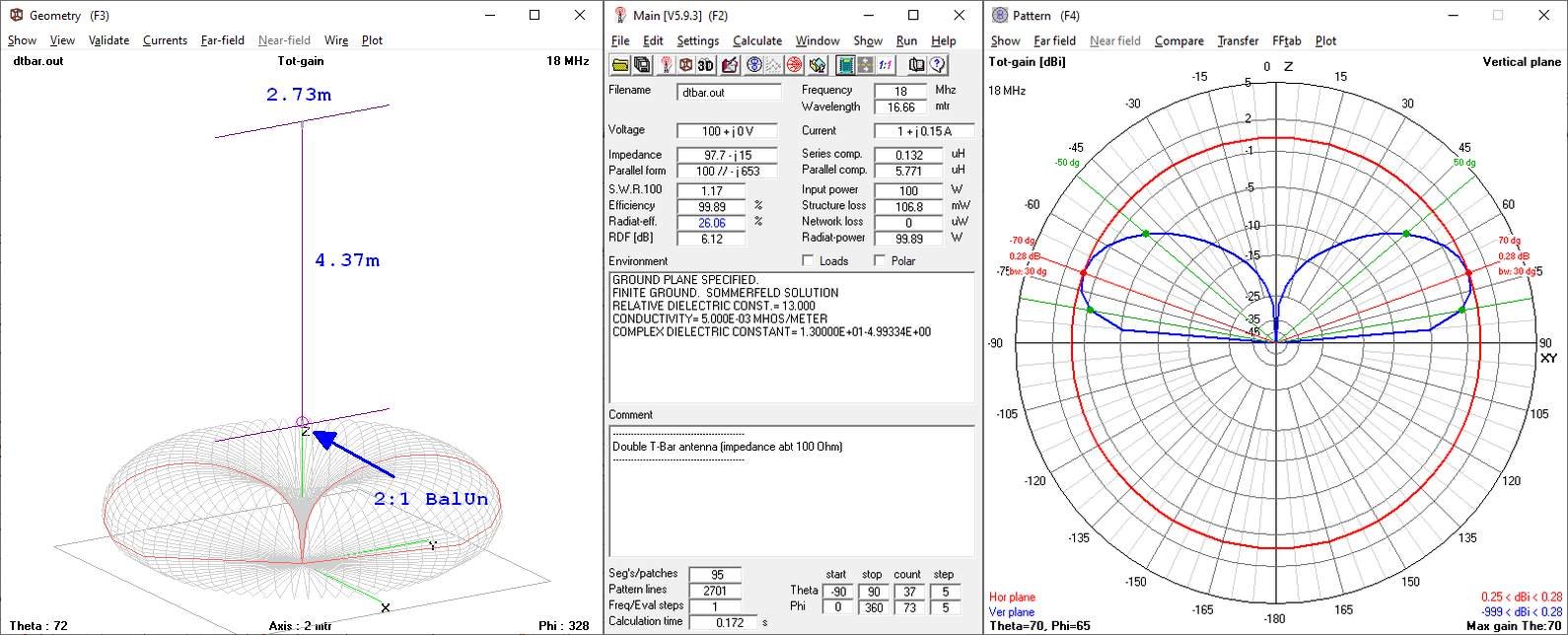Click the open file folder icon
Screen dimensions: 1568x635
click(620, 65)
